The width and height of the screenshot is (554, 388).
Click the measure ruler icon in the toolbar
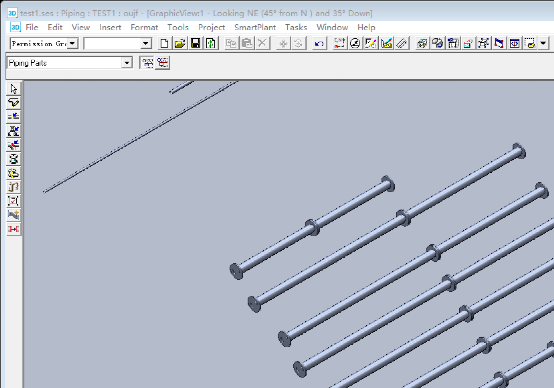(x=402, y=43)
